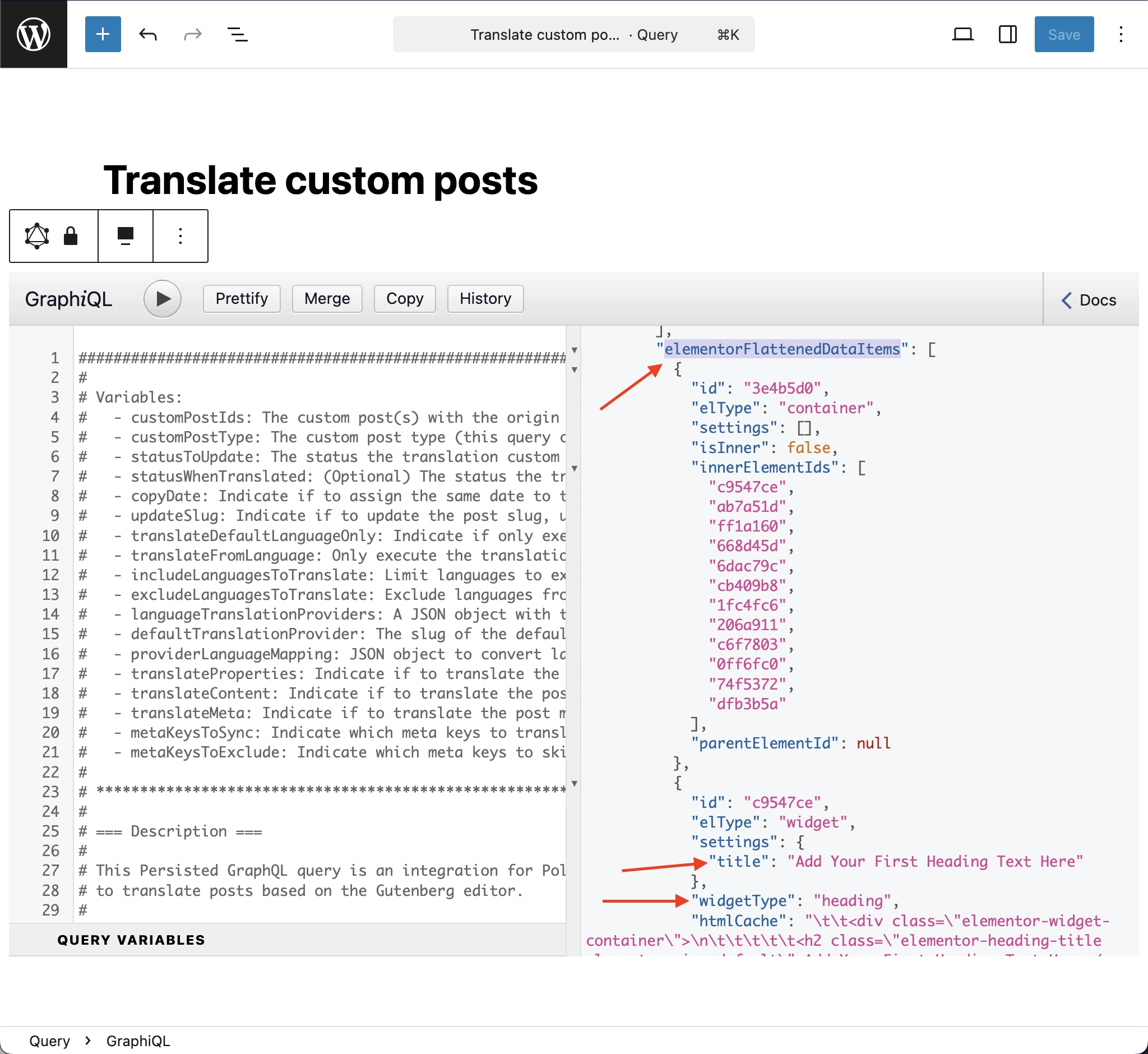The height and width of the screenshot is (1054, 1148).
Task: Toggle the block lock icon
Action: click(71, 235)
